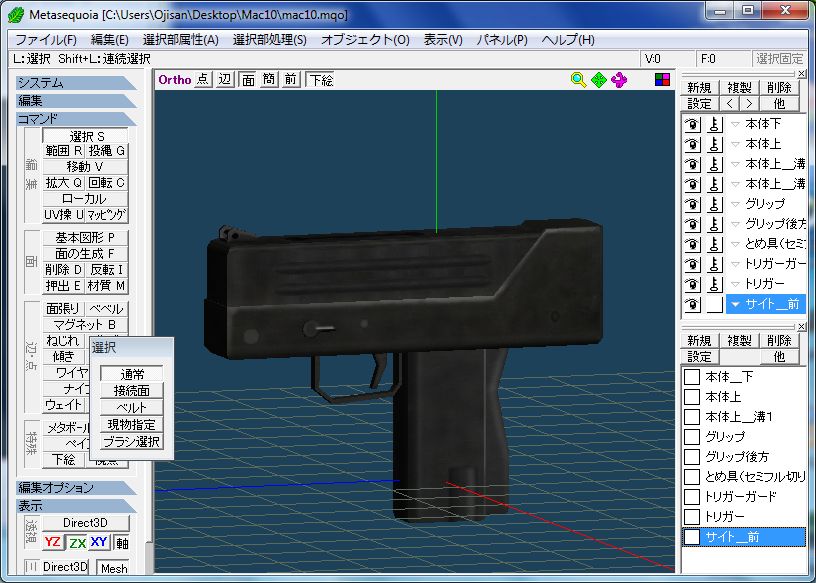Viewport: 816px width, 583px height.
Task: Toggle edge display with 辺 button
Action: pos(225,80)
